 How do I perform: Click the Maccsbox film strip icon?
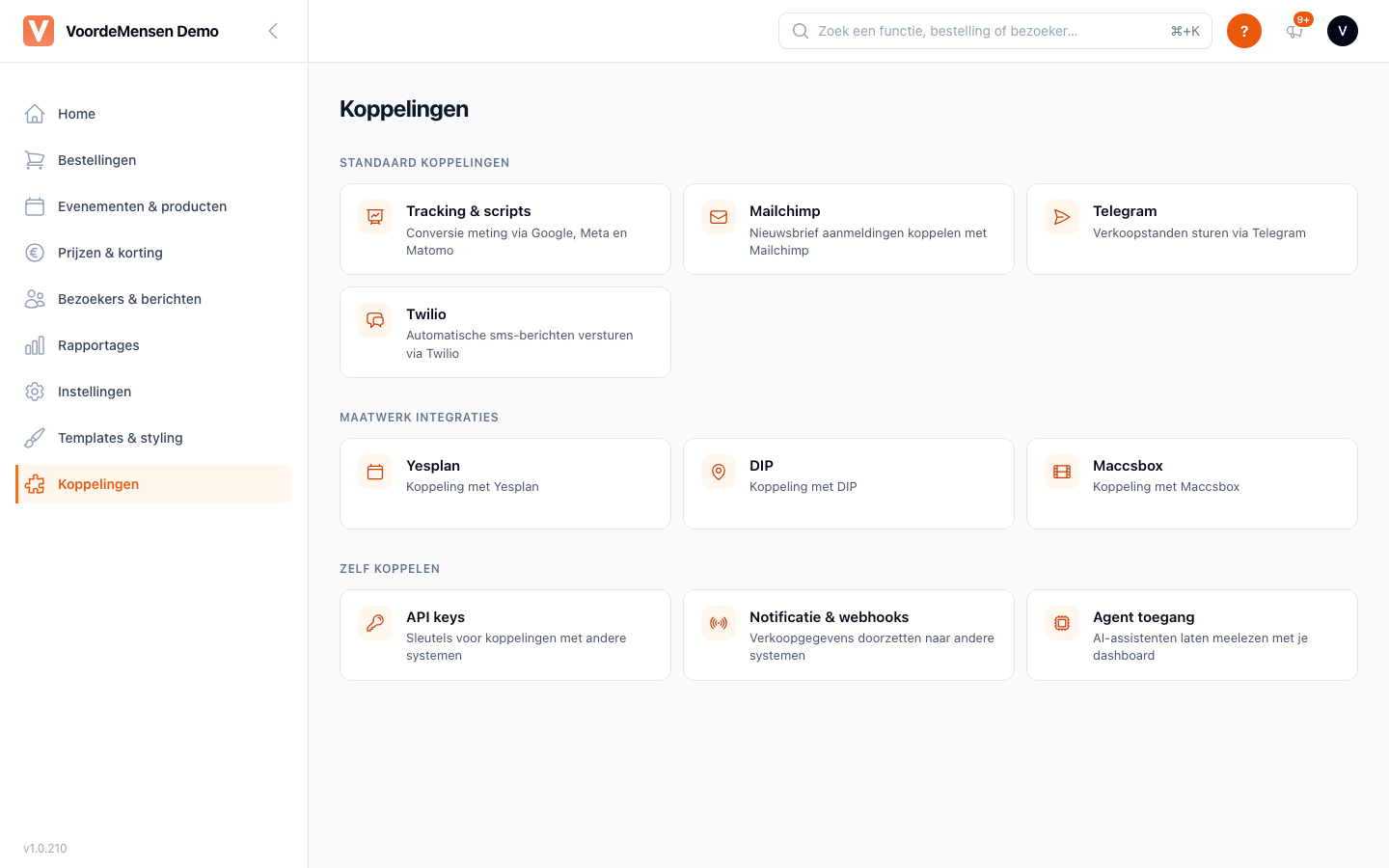click(x=1062, y=472)
